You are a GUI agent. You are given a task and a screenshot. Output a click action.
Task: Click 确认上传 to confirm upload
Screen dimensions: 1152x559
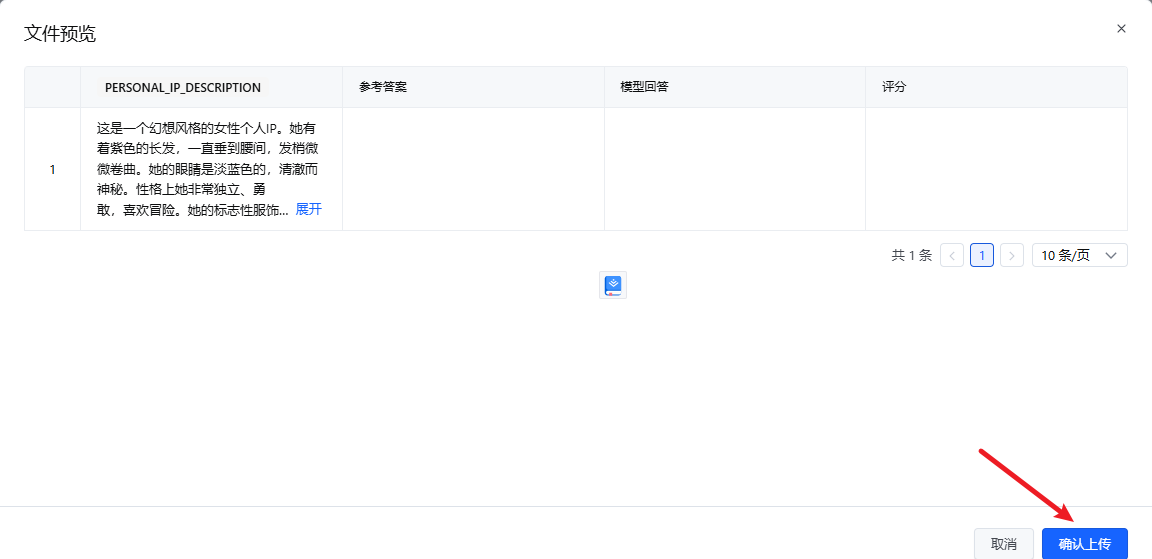pyautogui.click(x=1084, y=544)
